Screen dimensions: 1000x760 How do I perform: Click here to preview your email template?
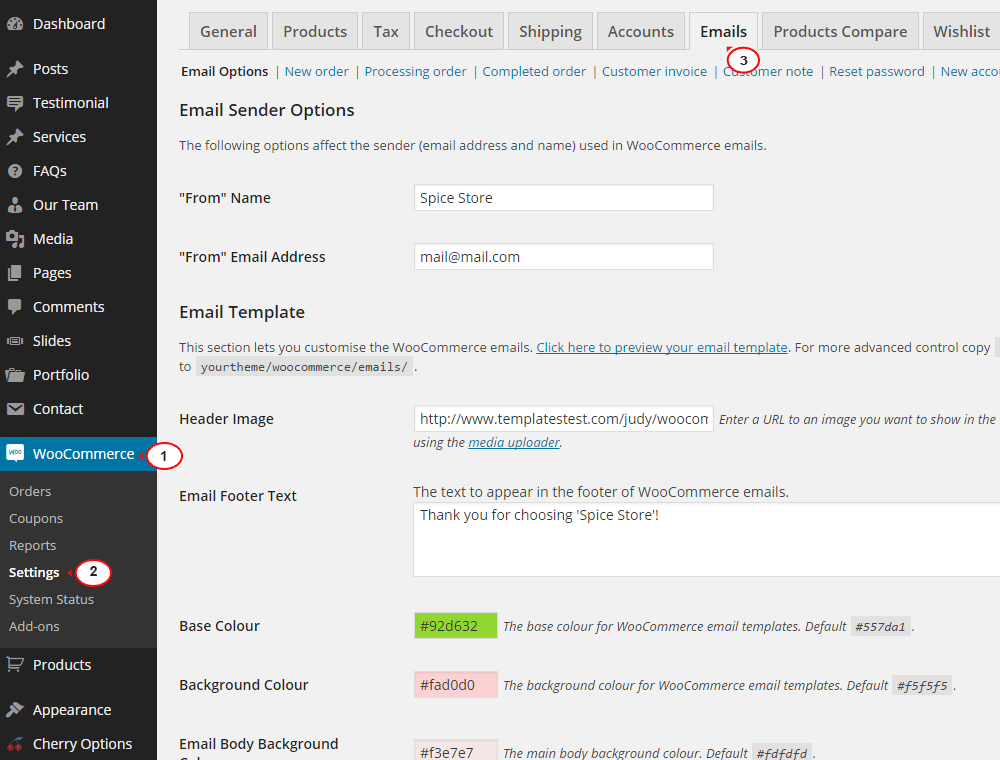tap(663, 347)
